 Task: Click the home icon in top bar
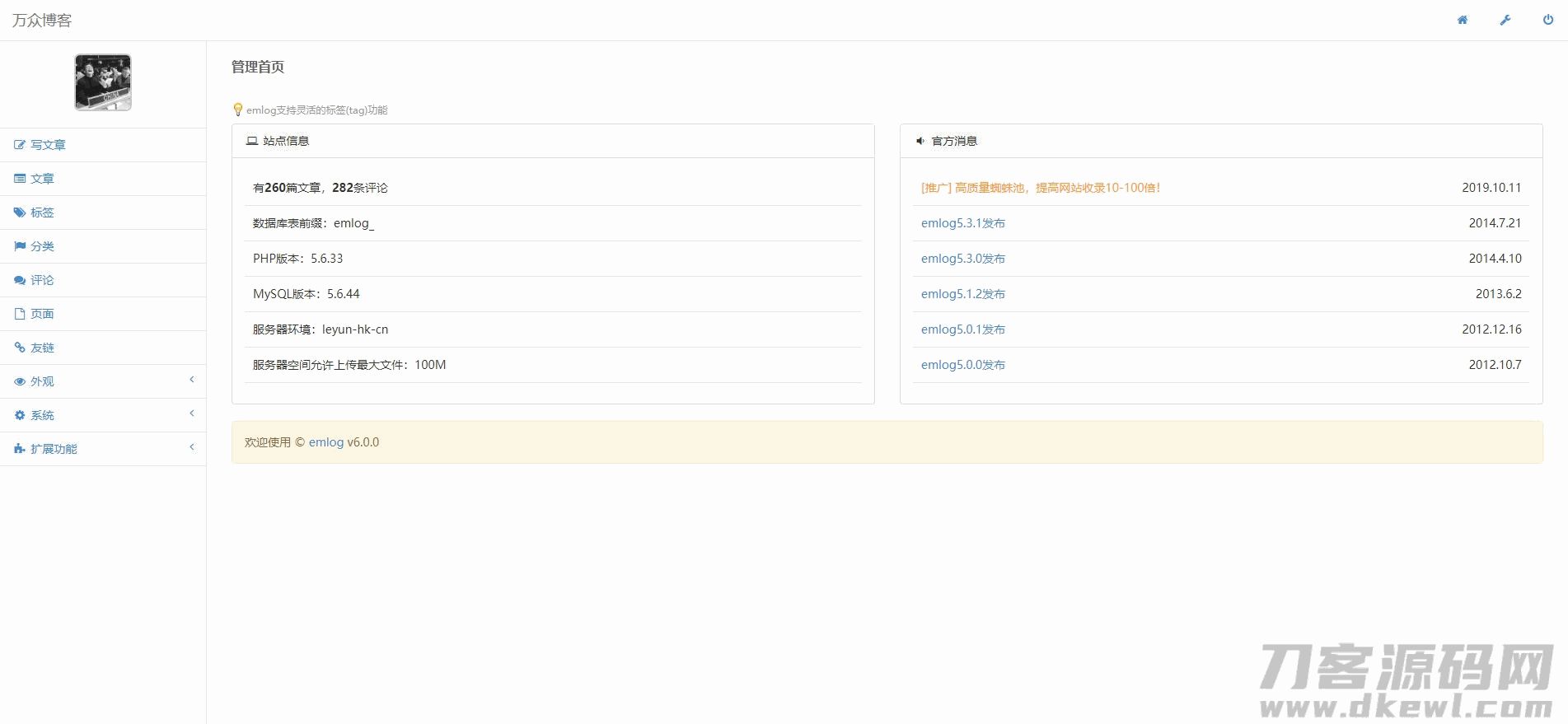tap(1462, 20)
